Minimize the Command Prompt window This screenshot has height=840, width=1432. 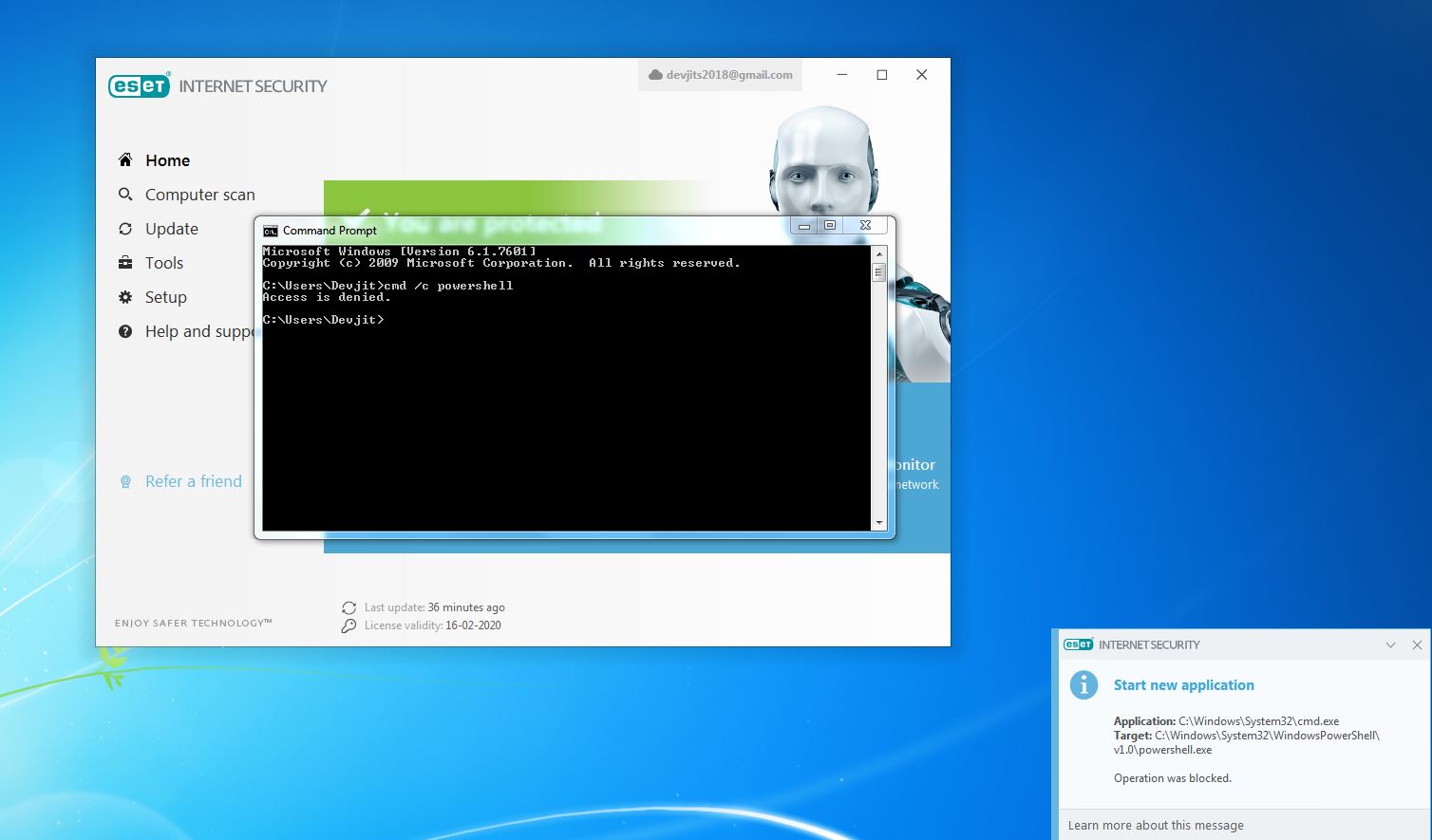(x=803, y=226)
